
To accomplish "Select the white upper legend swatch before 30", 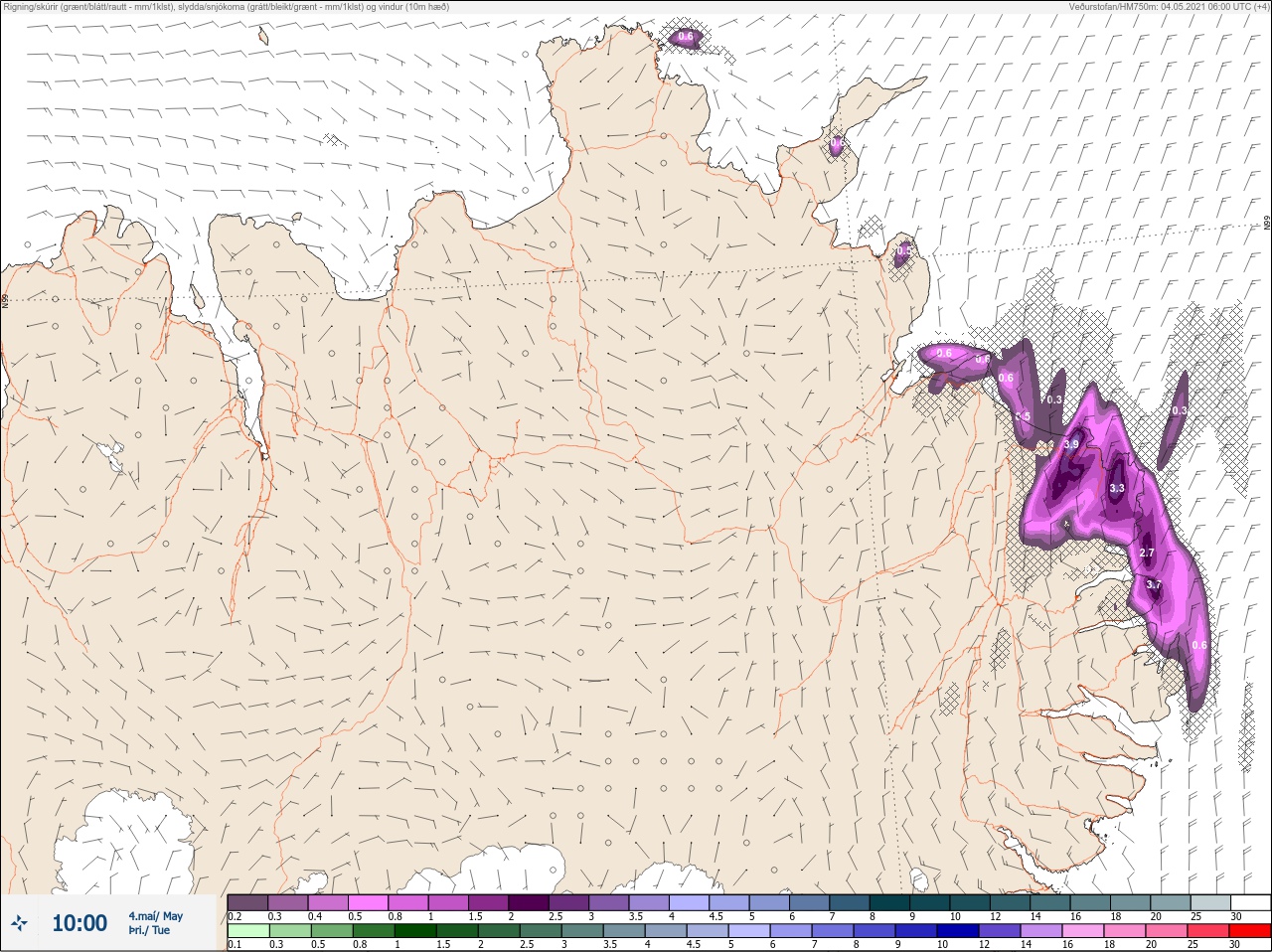I will pyautogui.click(x=1250, y=902).
